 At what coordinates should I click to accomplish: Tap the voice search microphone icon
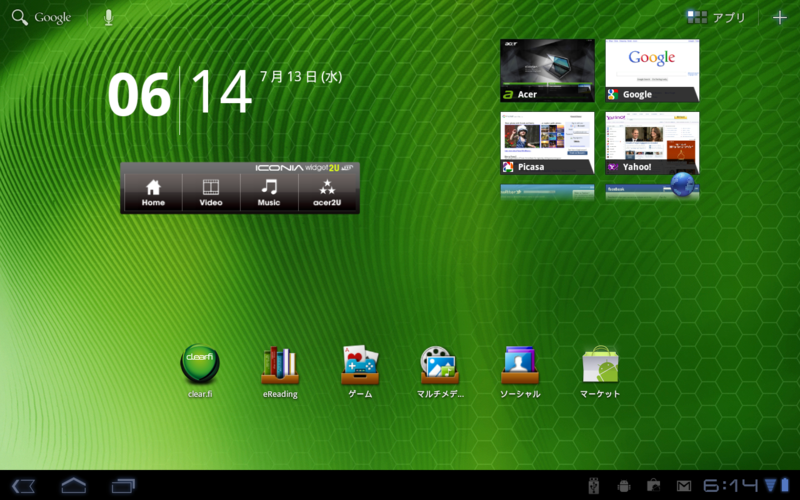108,17
